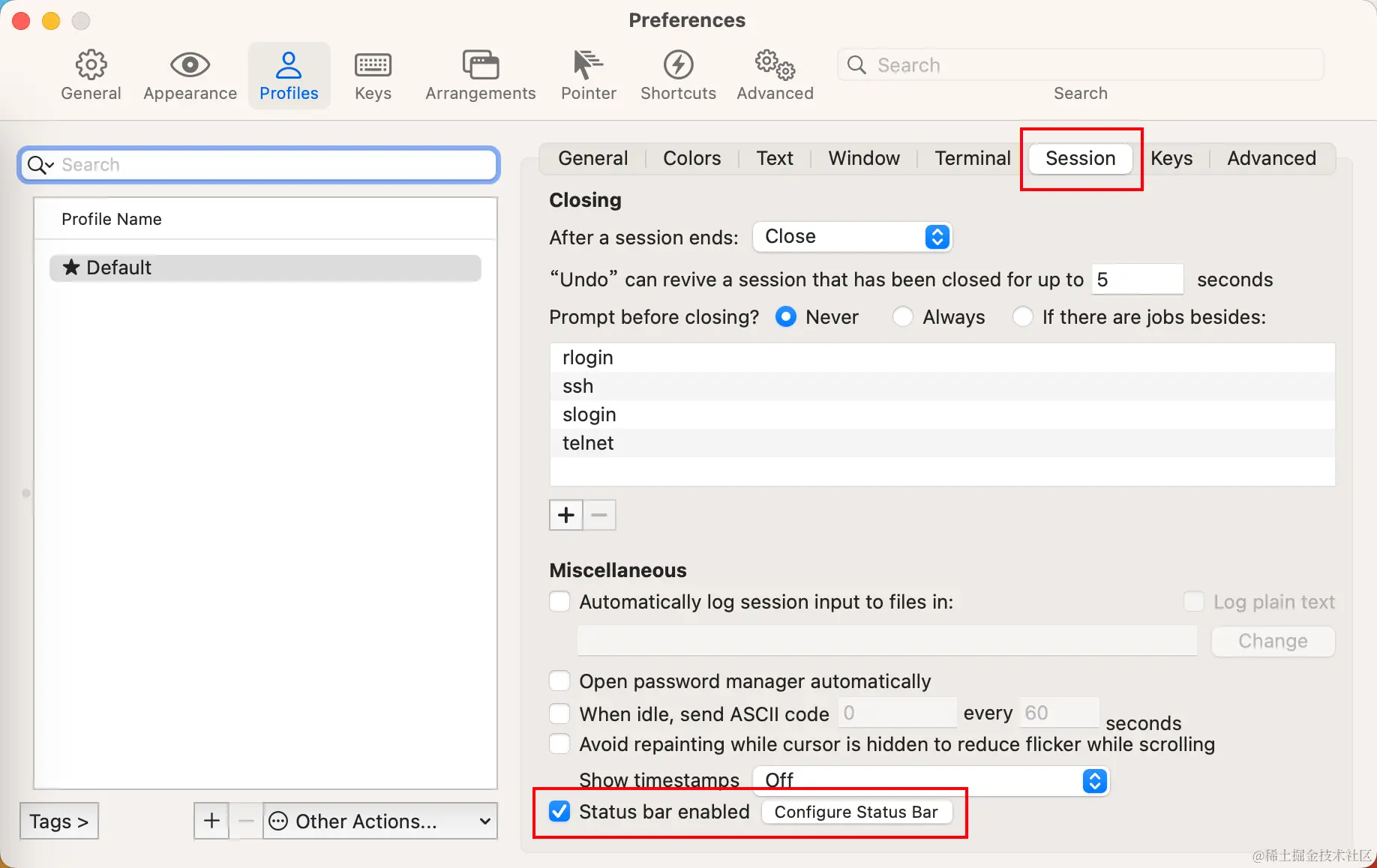Expand the Tags panel
Screen dimensions: 1377x868
pos(59,821)
